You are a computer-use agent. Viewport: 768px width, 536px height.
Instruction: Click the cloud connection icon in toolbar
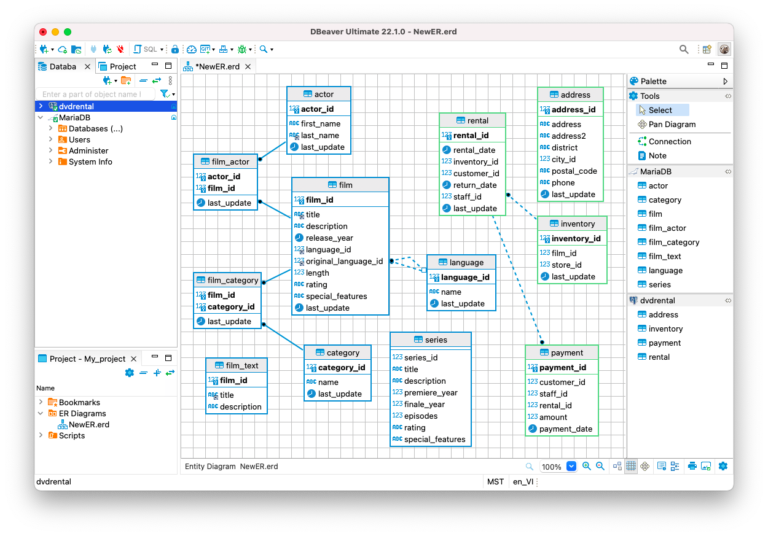[62, 49]
